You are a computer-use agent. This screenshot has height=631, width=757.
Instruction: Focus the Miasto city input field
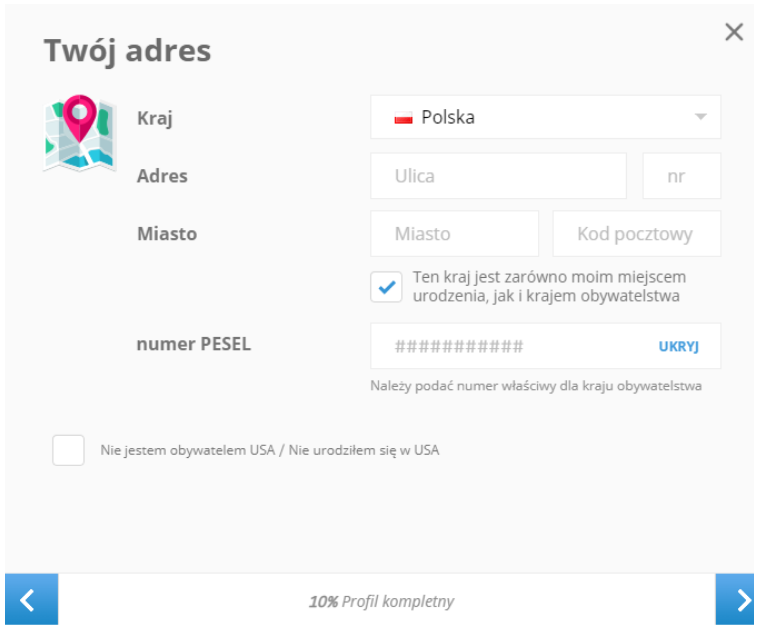tap(453, 234)
